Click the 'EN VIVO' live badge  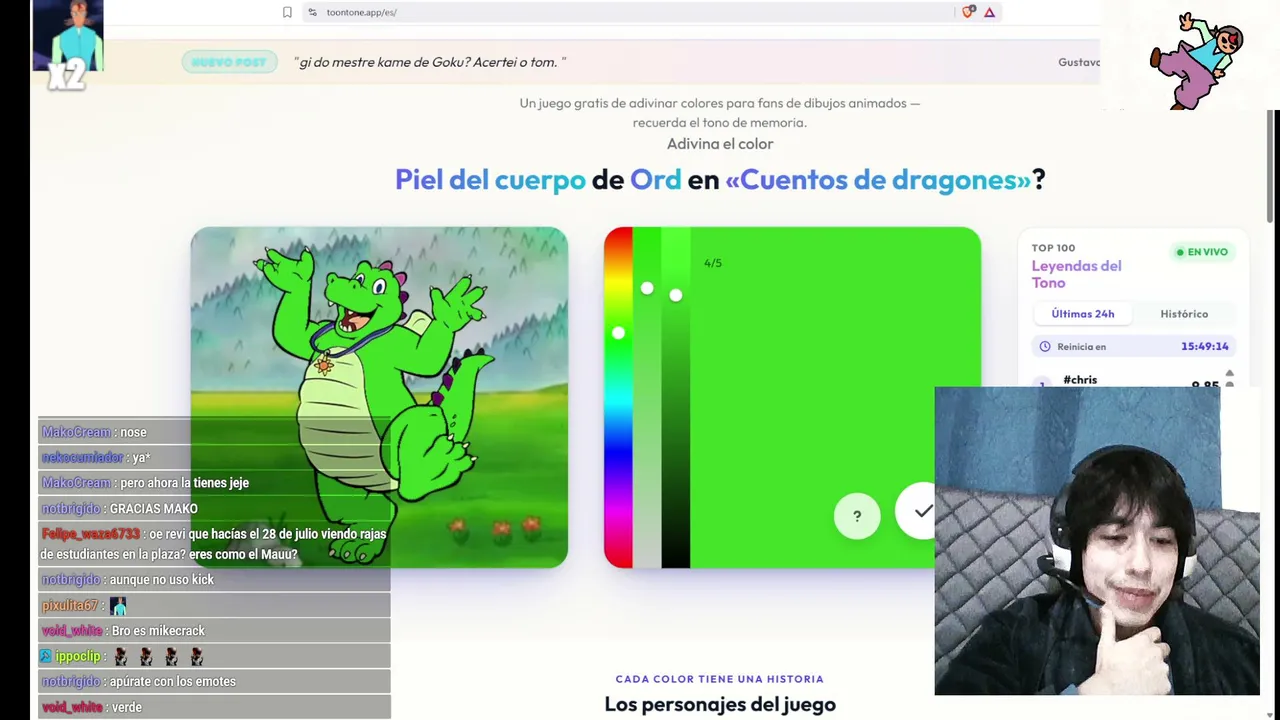tap(1202, 252)
